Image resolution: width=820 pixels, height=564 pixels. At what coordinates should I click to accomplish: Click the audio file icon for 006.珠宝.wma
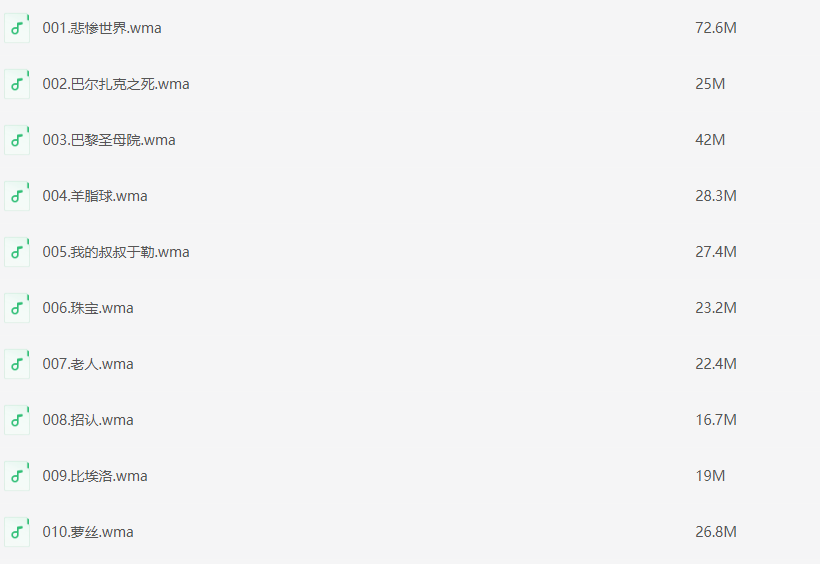17,308
